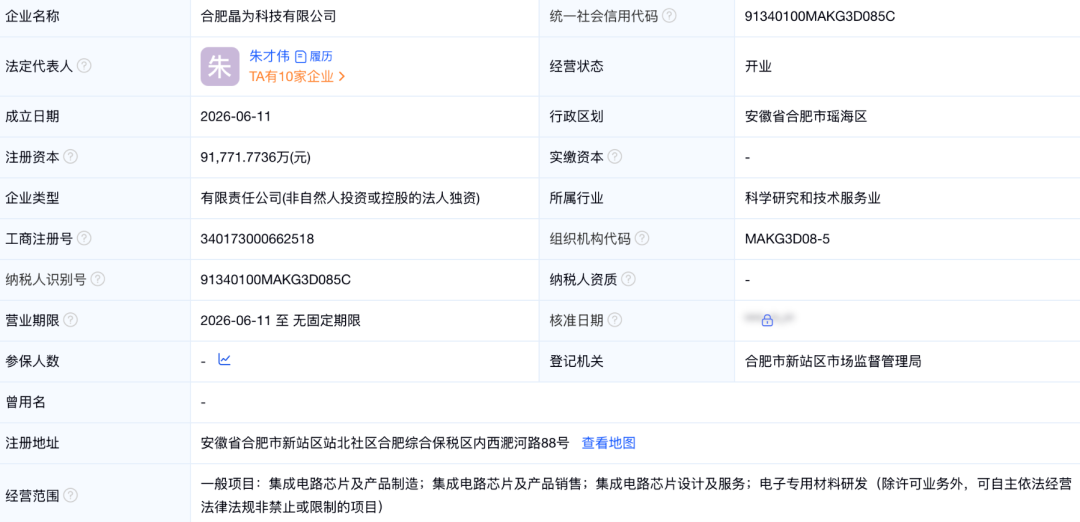Select the 经营范围 business scope description
Image resolution: width=1080 pixels, height=522 pixels.
coord(635,495)
